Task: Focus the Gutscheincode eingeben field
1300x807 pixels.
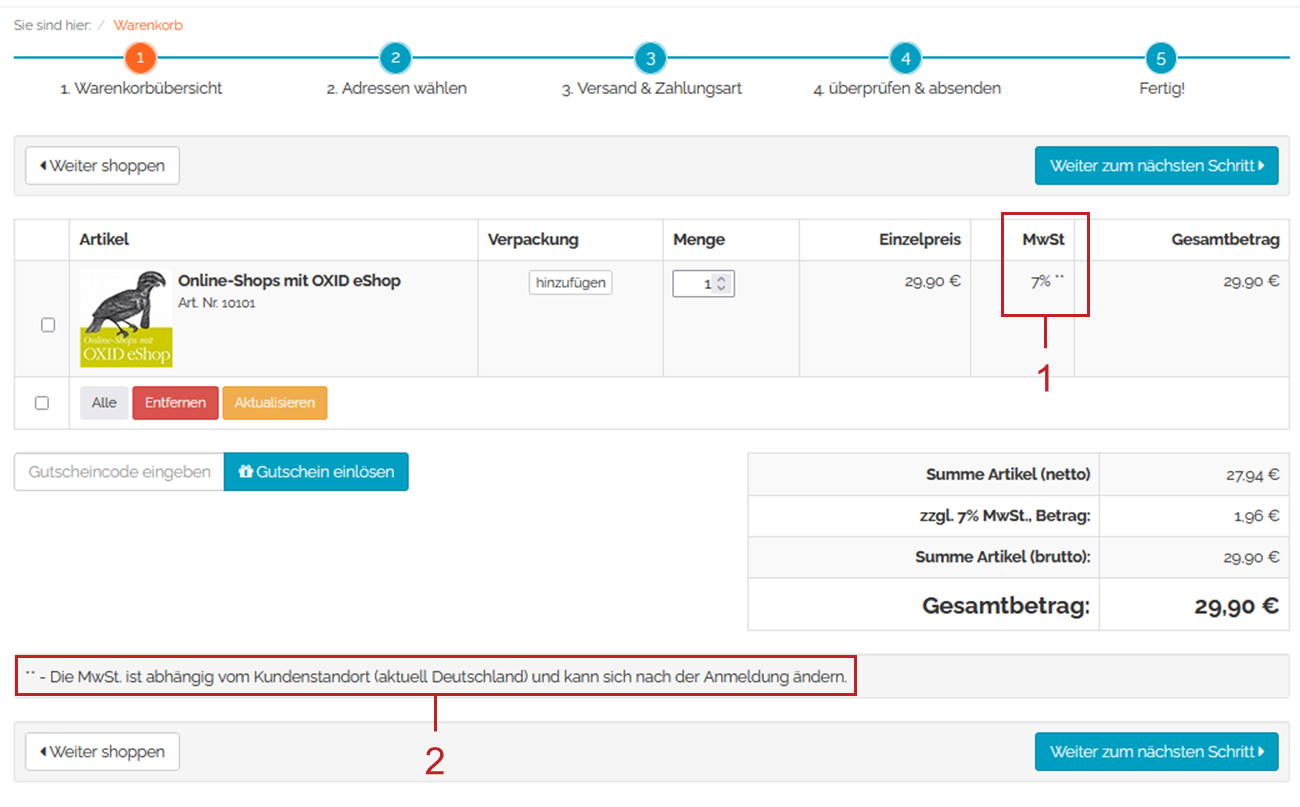Action: point(119,472)
